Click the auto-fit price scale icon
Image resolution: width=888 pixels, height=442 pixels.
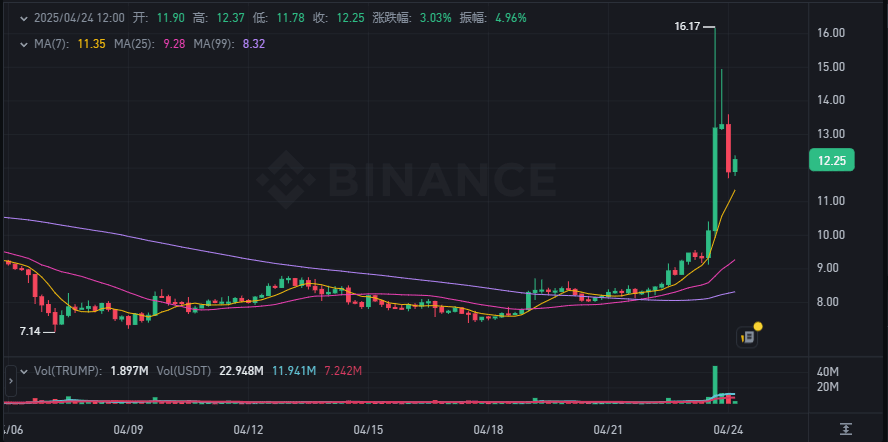846,428
